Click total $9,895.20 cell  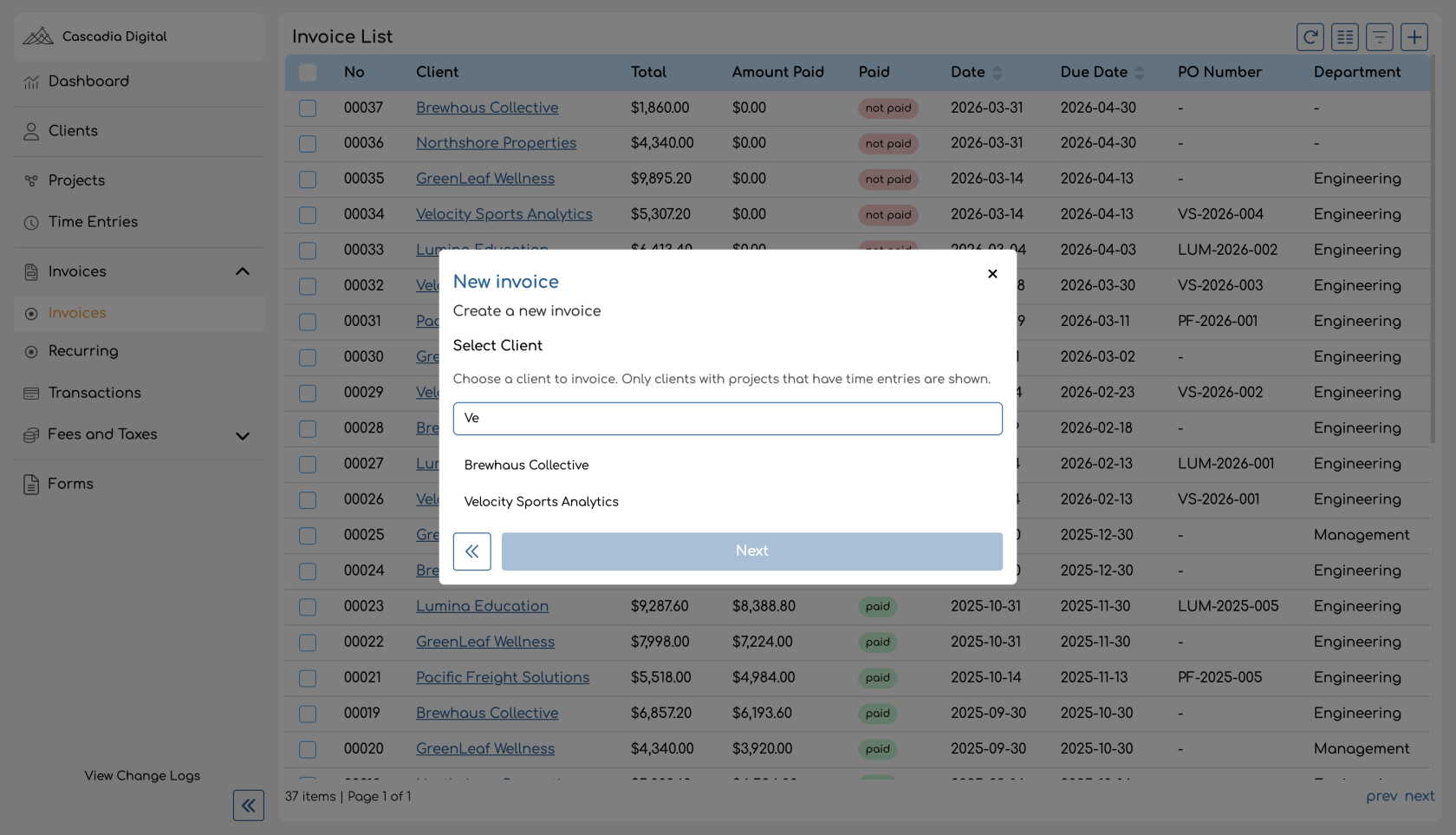point(661,179)
